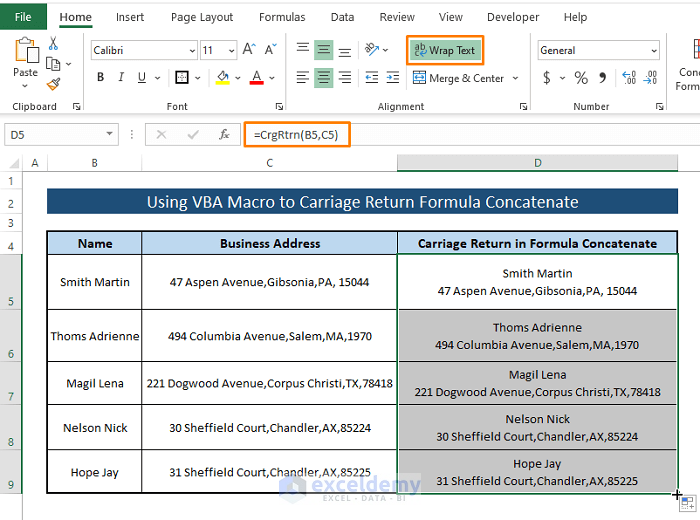The width and height of the screenshot is (700, 520).
Task: Open the Developer ribbon tab
Action: coord(512,17)
